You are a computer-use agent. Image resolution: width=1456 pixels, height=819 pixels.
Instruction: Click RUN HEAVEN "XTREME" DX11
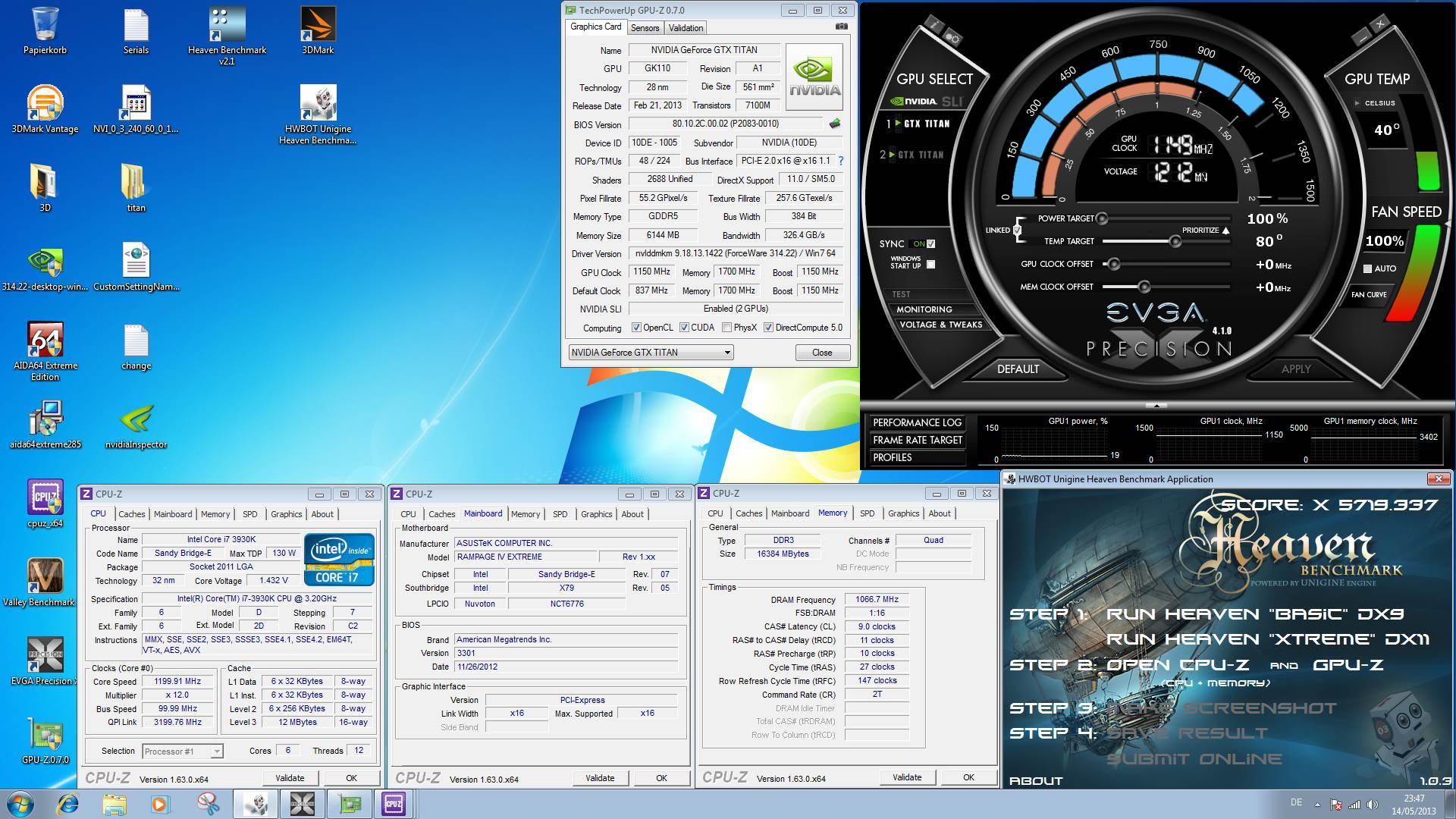1267,639
